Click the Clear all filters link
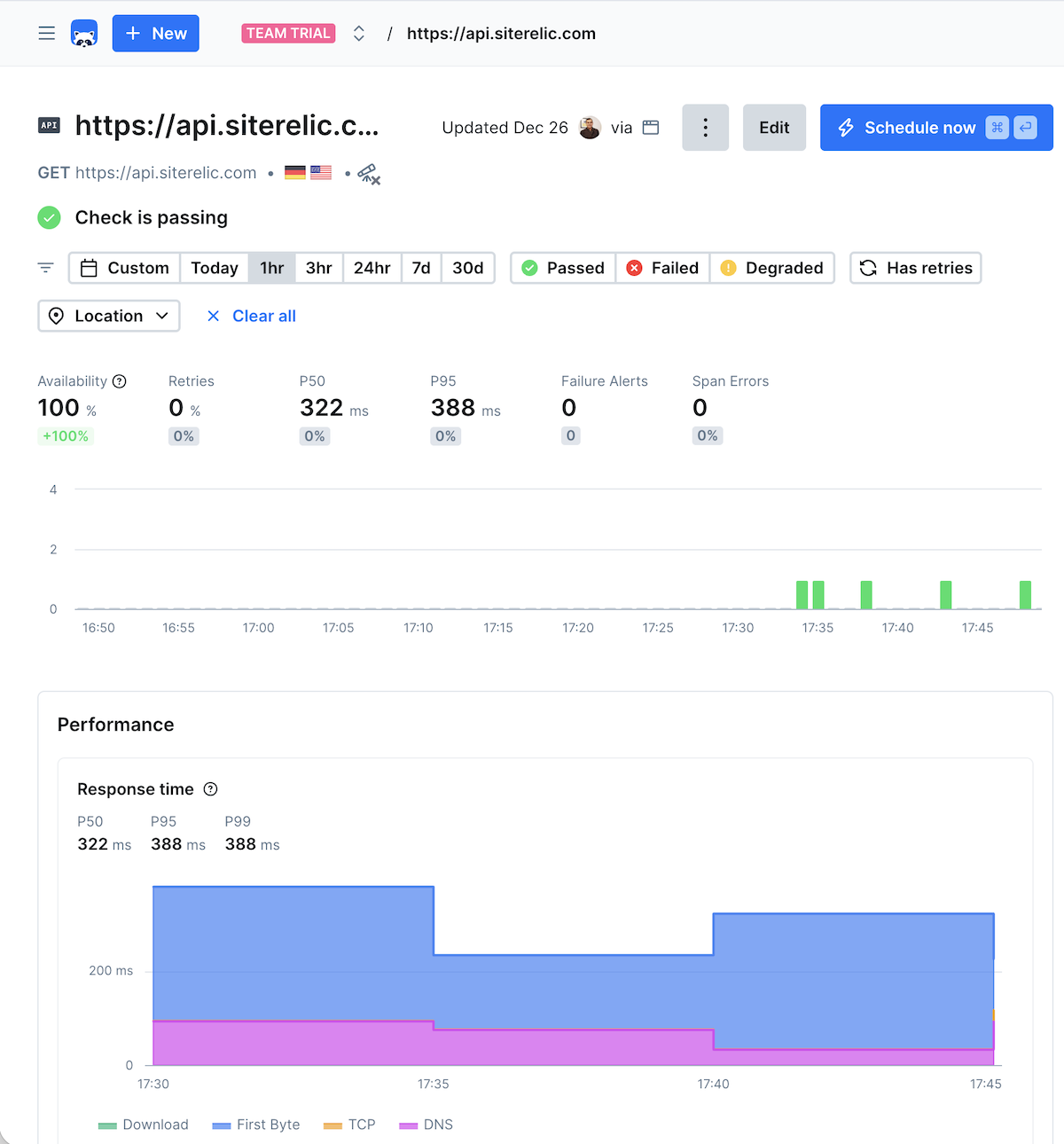 coord(252,316)
